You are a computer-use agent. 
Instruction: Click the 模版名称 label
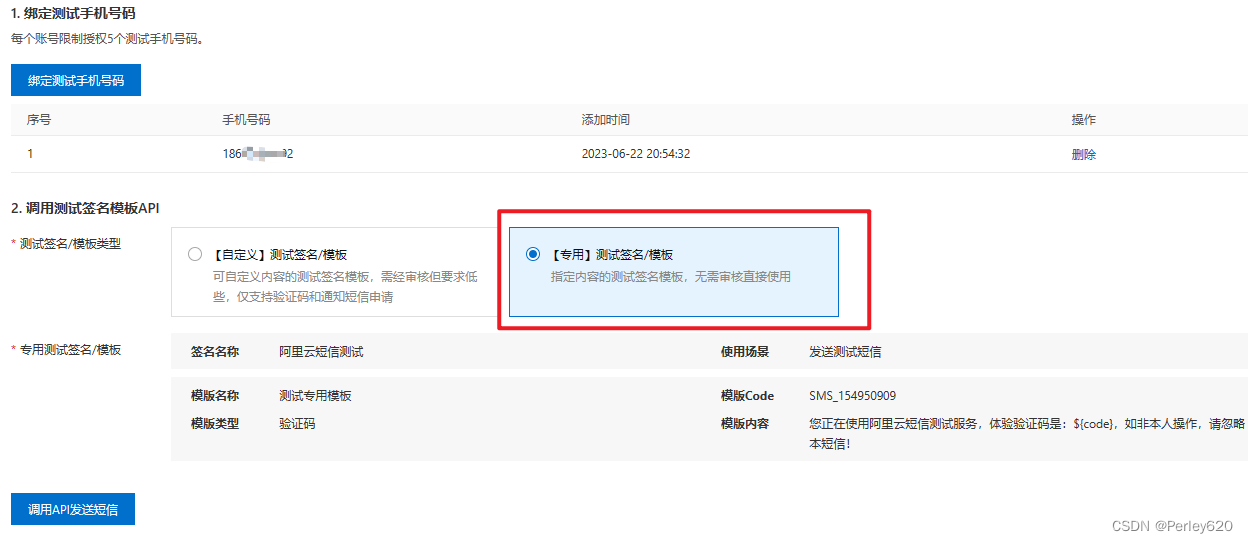[215, 396]
